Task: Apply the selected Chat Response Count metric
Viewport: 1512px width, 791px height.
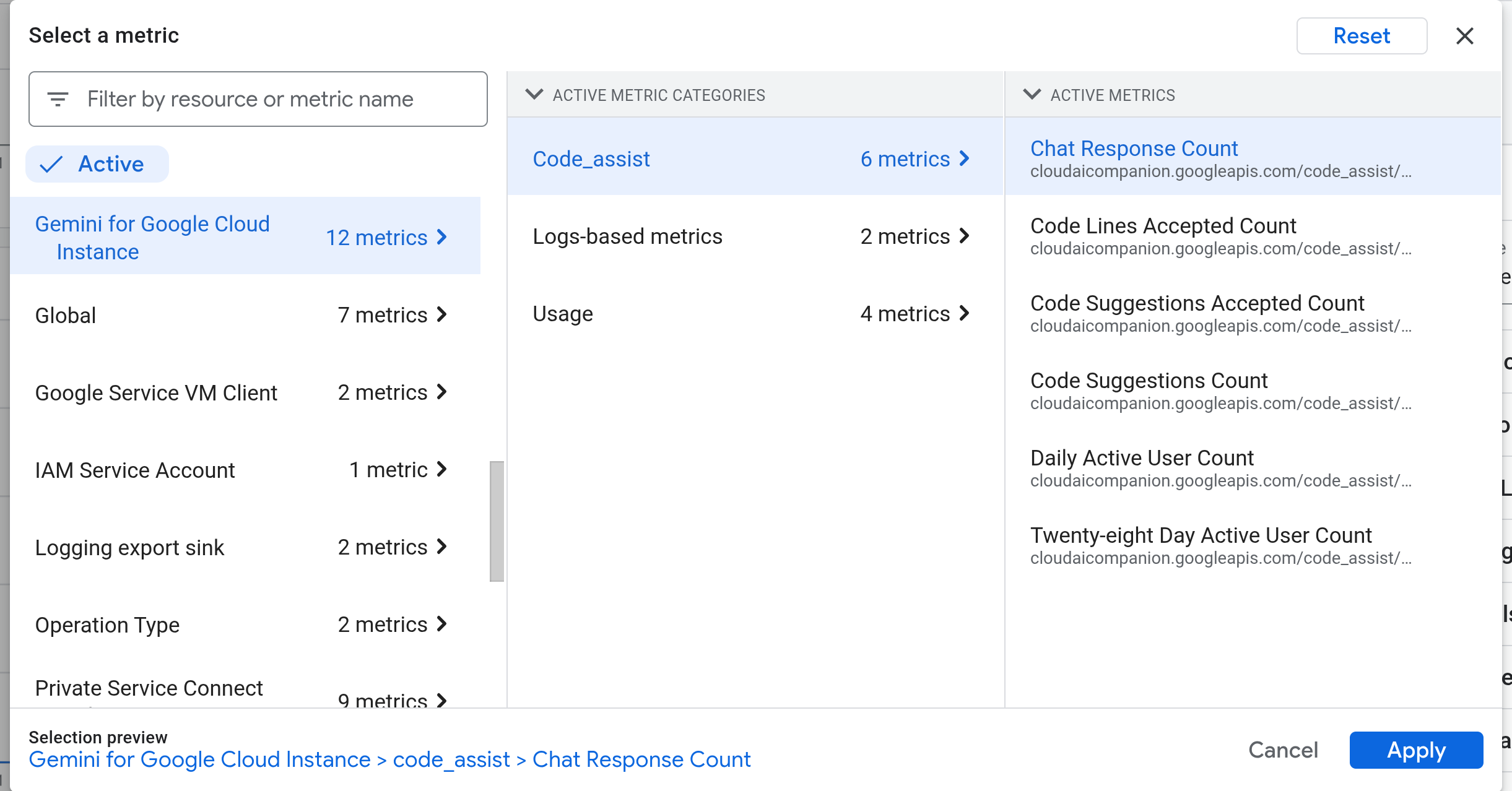Action: click(x=1416, y=750)
